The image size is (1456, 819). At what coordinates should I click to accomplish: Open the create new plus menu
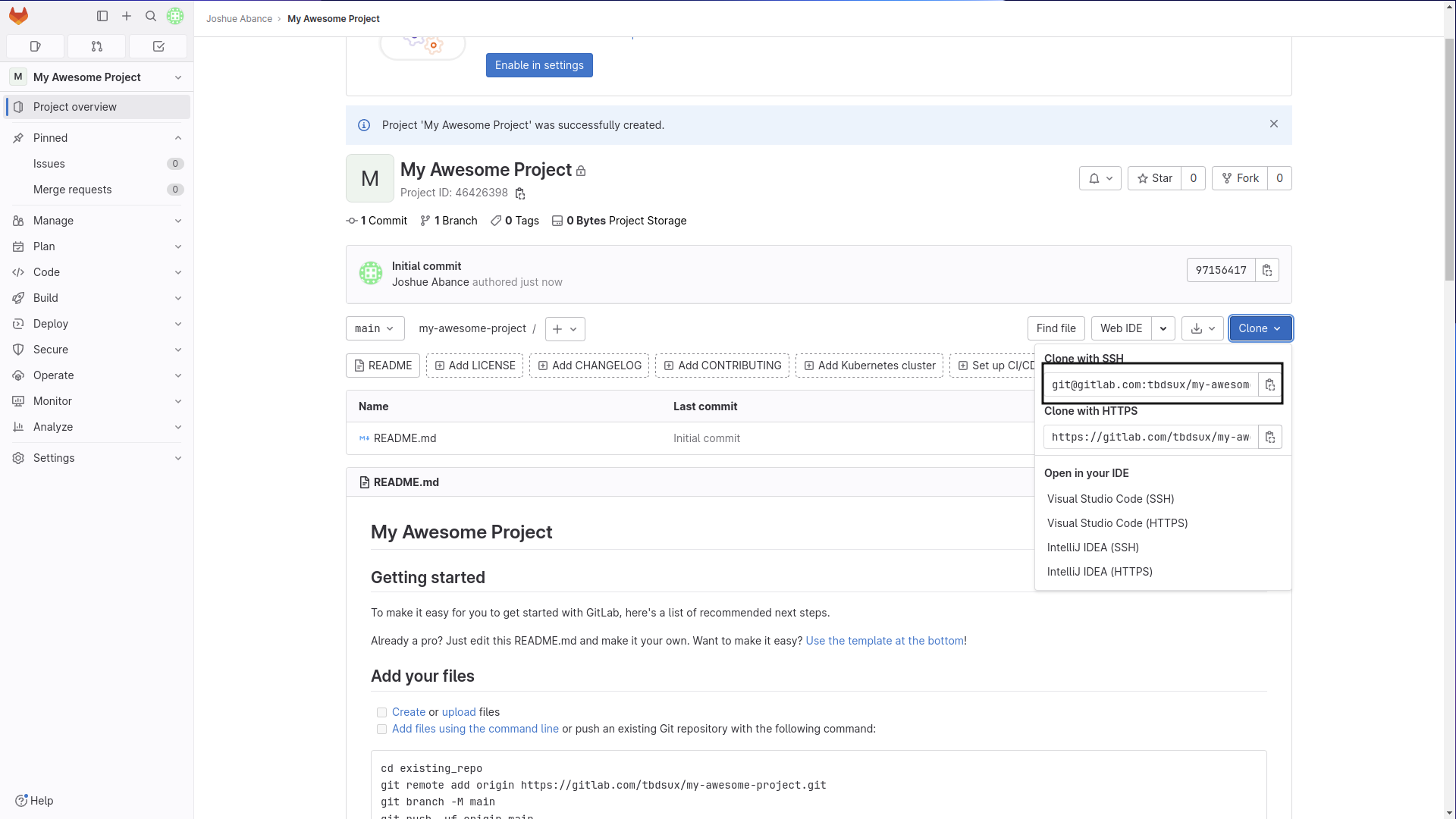127,16
